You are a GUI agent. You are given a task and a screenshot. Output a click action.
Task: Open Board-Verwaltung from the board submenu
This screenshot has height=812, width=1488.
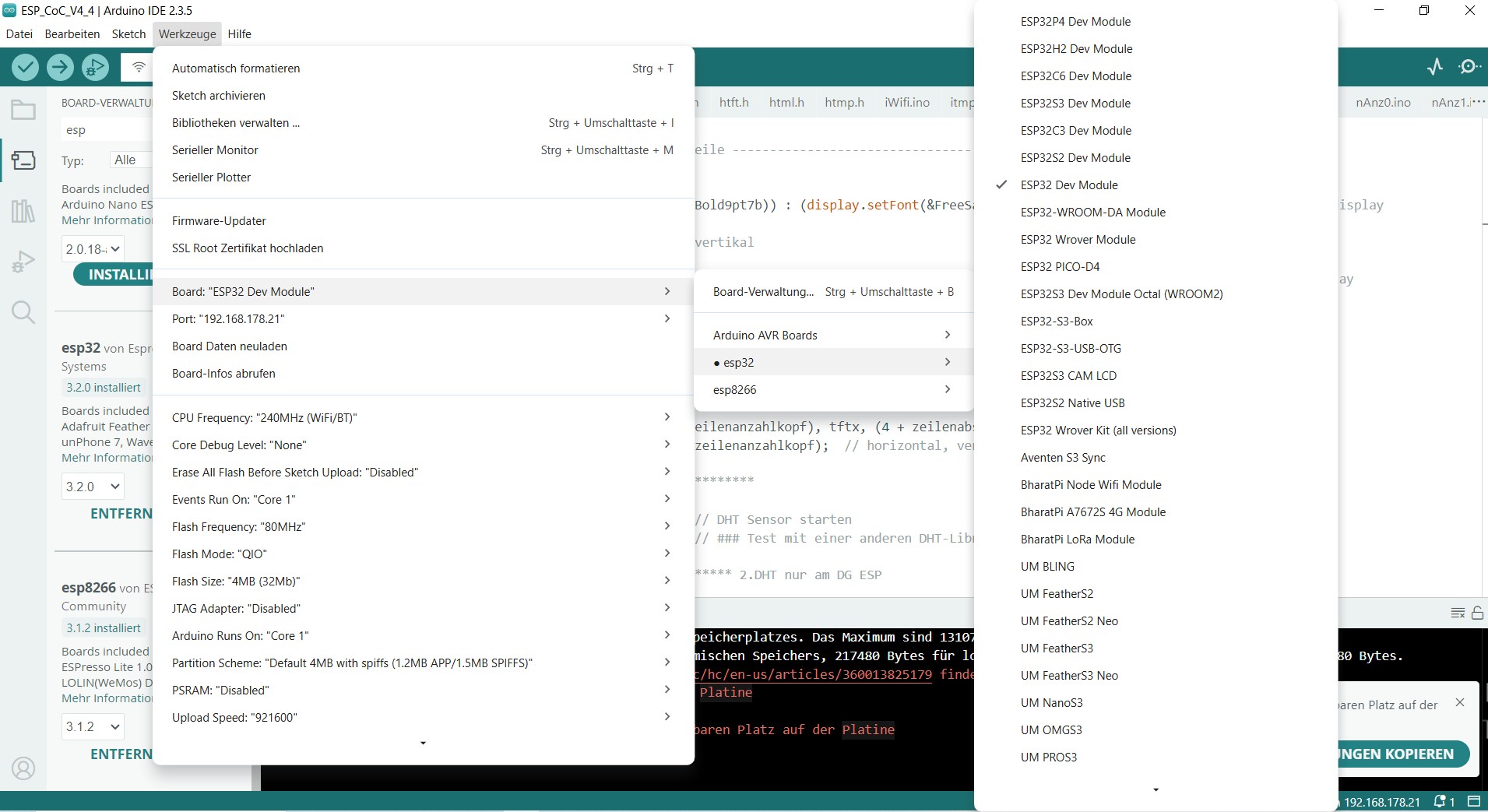pos(833,292)
